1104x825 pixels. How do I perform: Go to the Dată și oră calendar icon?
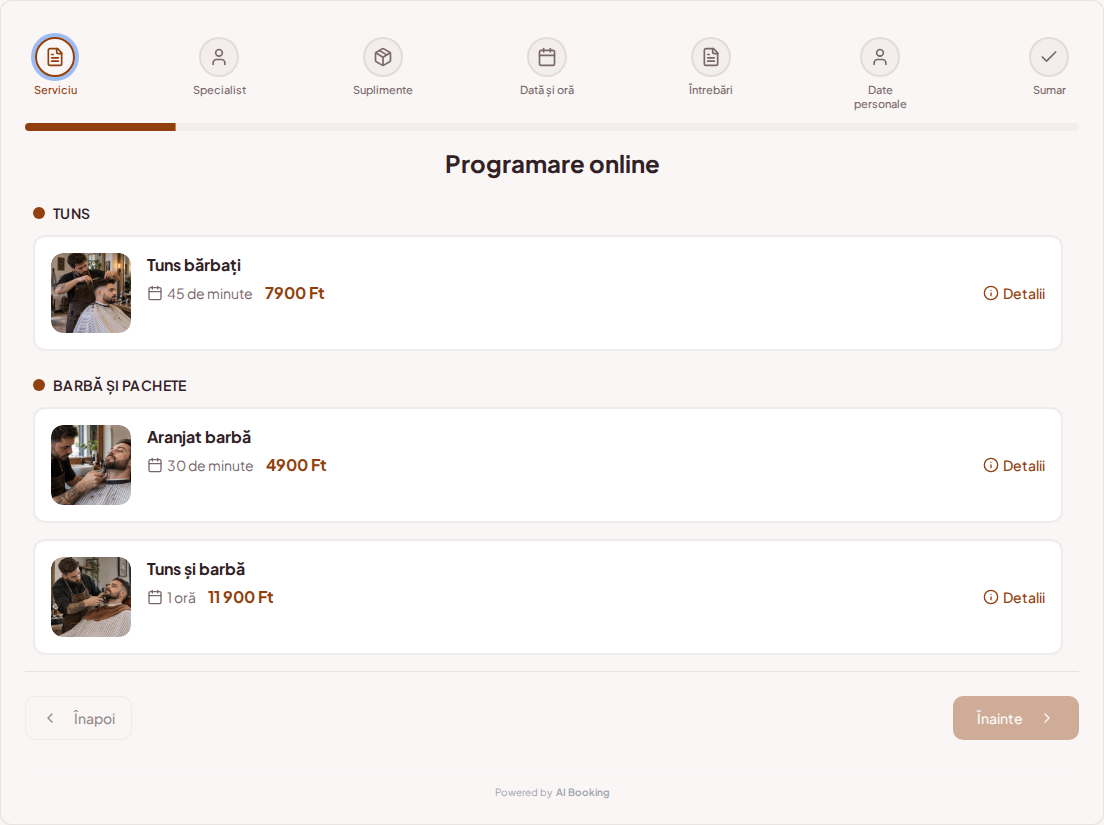click(x=547, y=57)
